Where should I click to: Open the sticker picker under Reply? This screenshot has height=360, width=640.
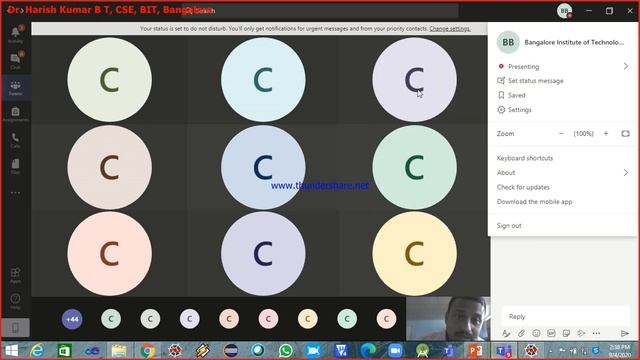[x=566, y=333]
